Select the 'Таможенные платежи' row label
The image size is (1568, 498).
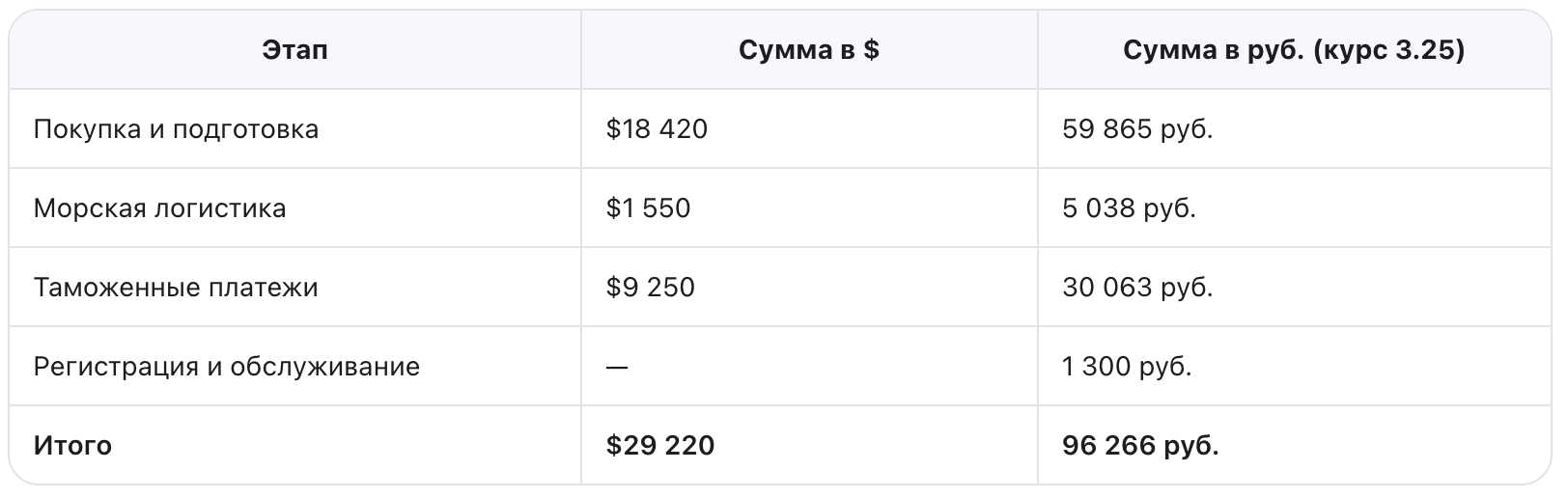(175, 288)
